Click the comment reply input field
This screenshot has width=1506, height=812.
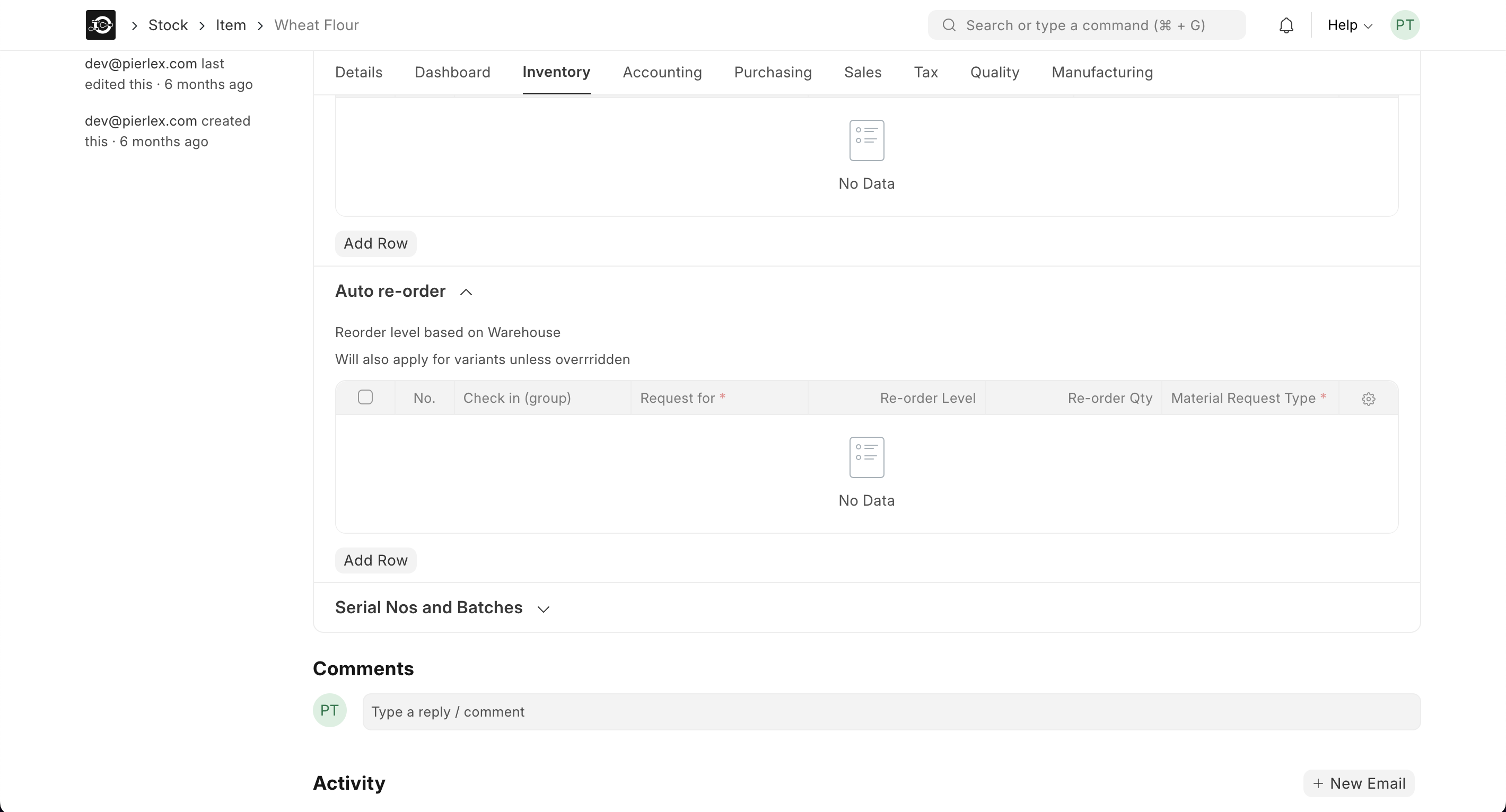point(891,711)
